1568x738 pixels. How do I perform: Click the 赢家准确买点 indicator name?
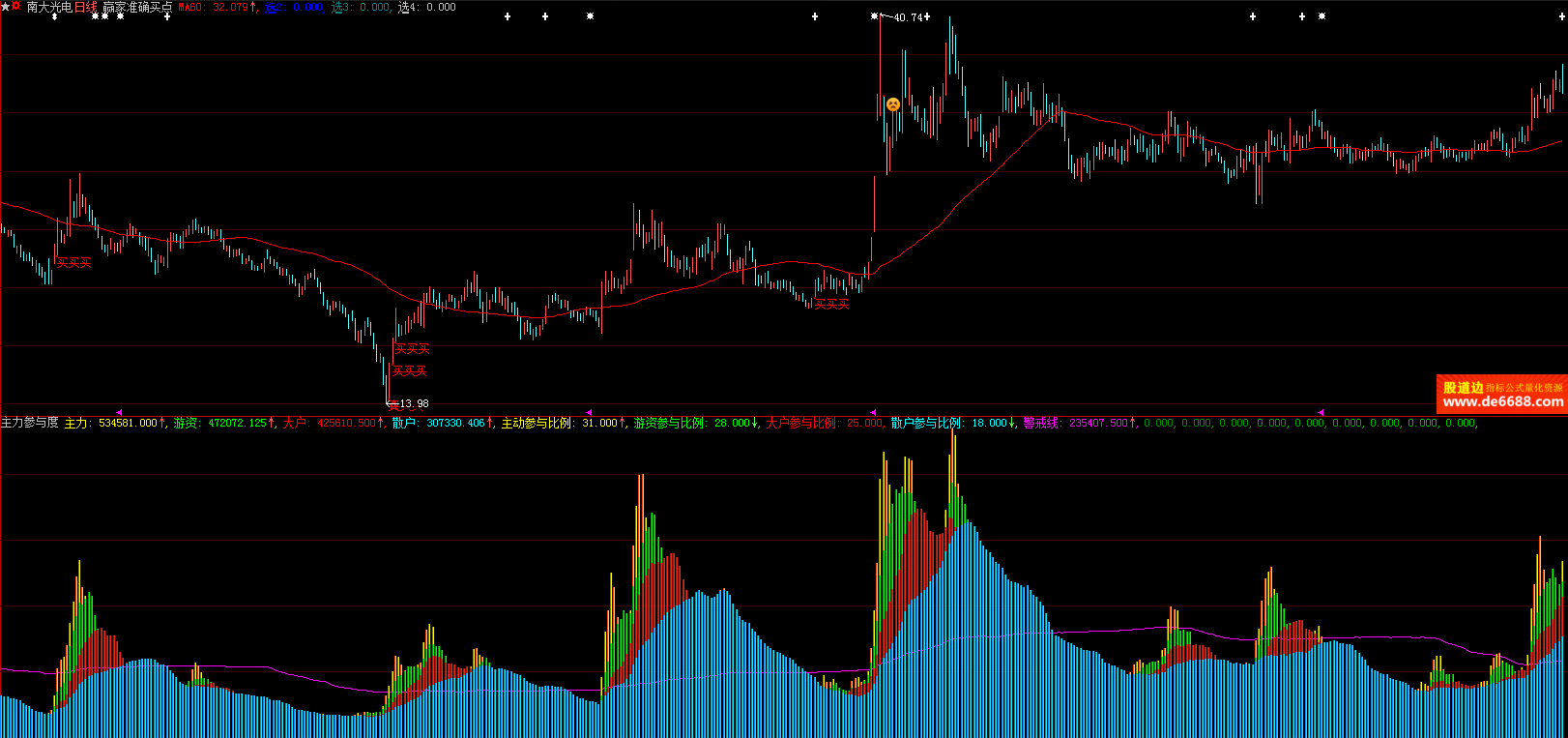[x=137, y=7]
